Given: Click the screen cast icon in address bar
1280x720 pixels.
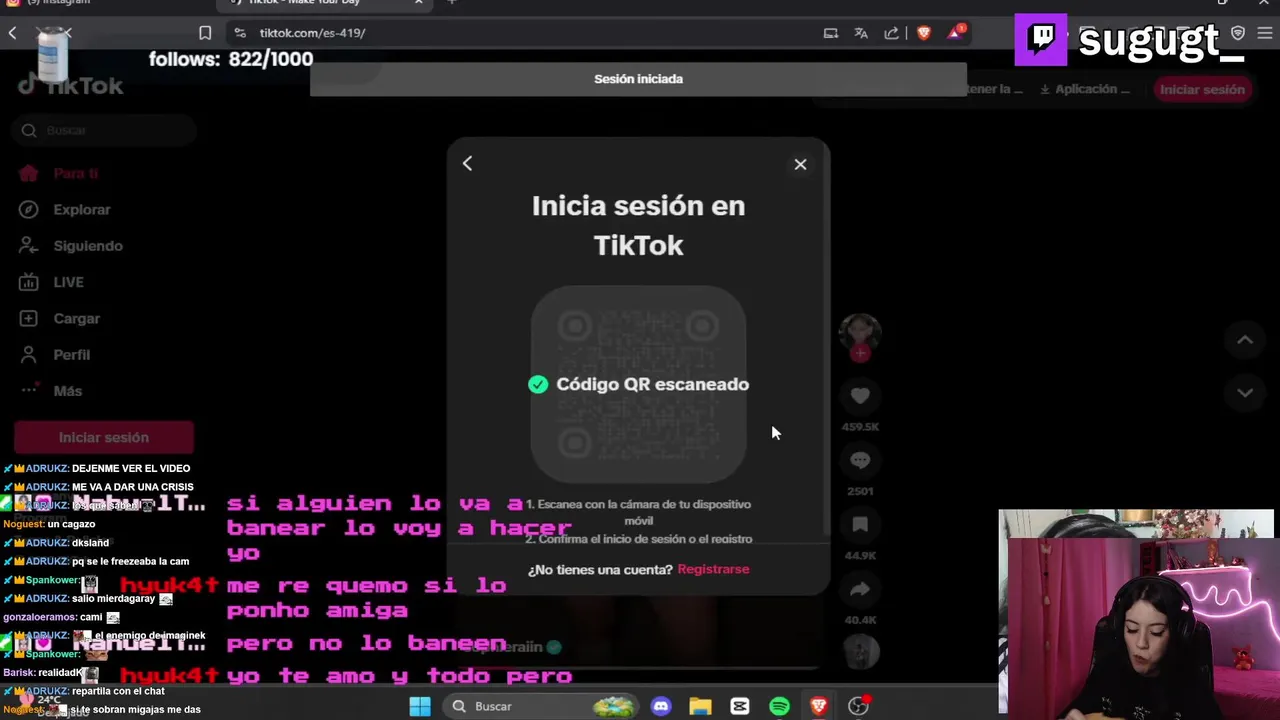Looking at the screenshot, I should coord(830,33).
